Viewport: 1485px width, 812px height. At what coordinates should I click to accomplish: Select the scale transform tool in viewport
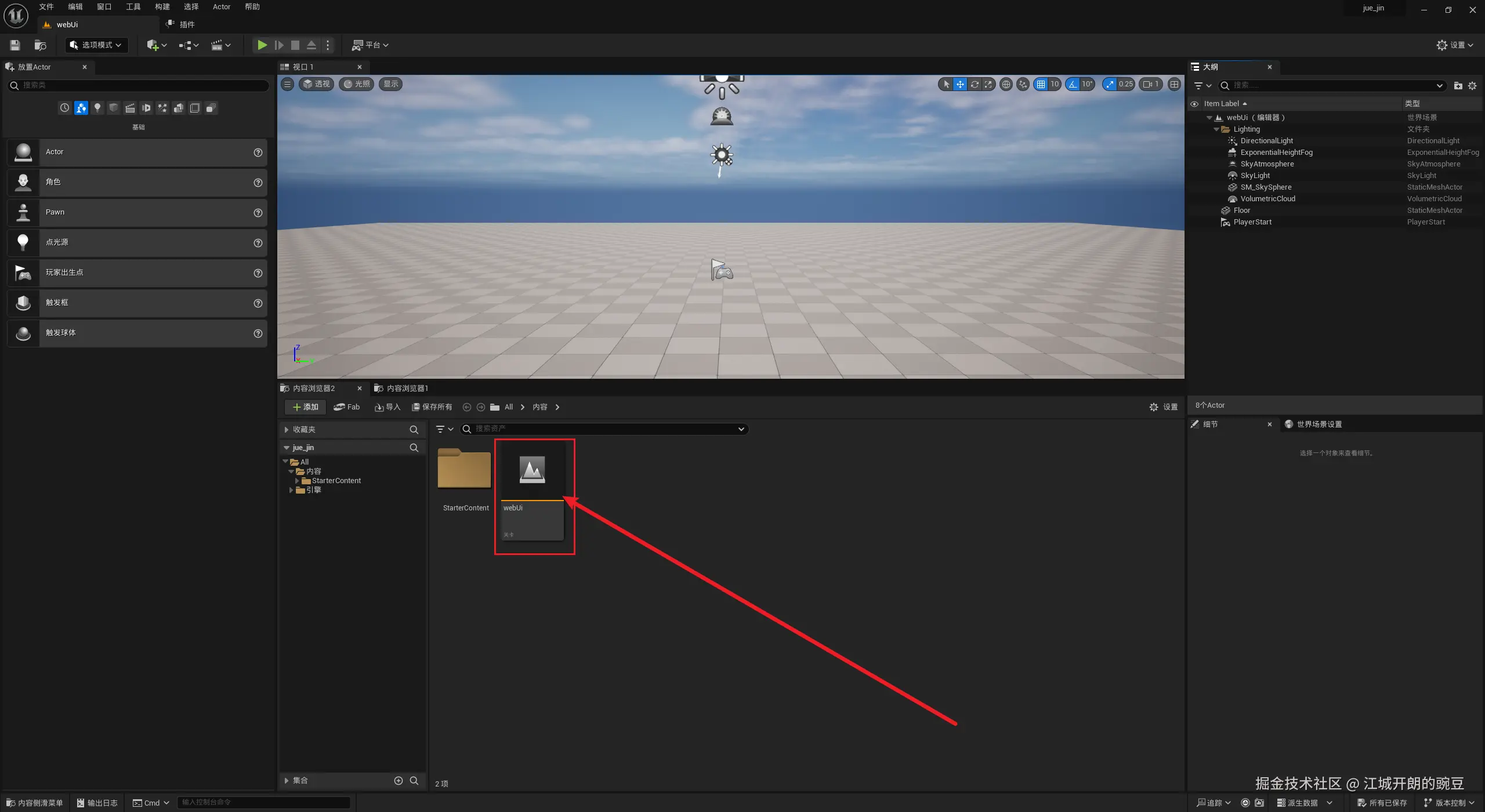pyautogui.click(x=988, y=84)
